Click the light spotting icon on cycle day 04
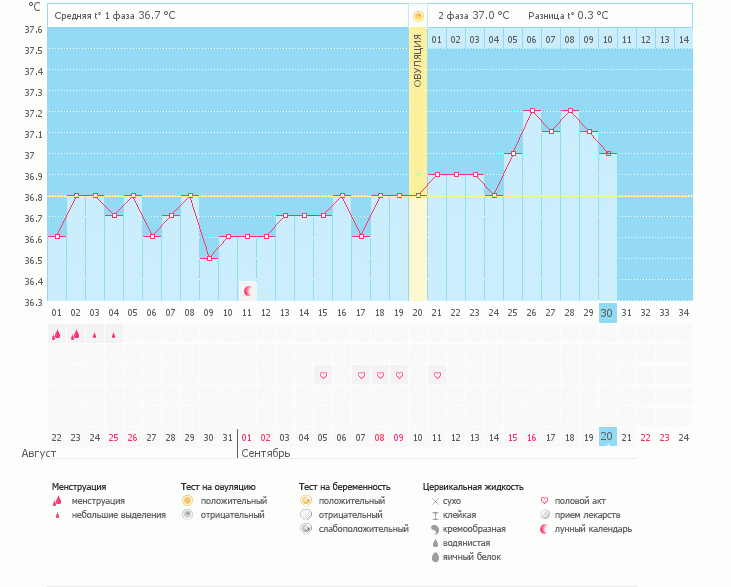Screen dimensions: 731x587 coord(114,335)
